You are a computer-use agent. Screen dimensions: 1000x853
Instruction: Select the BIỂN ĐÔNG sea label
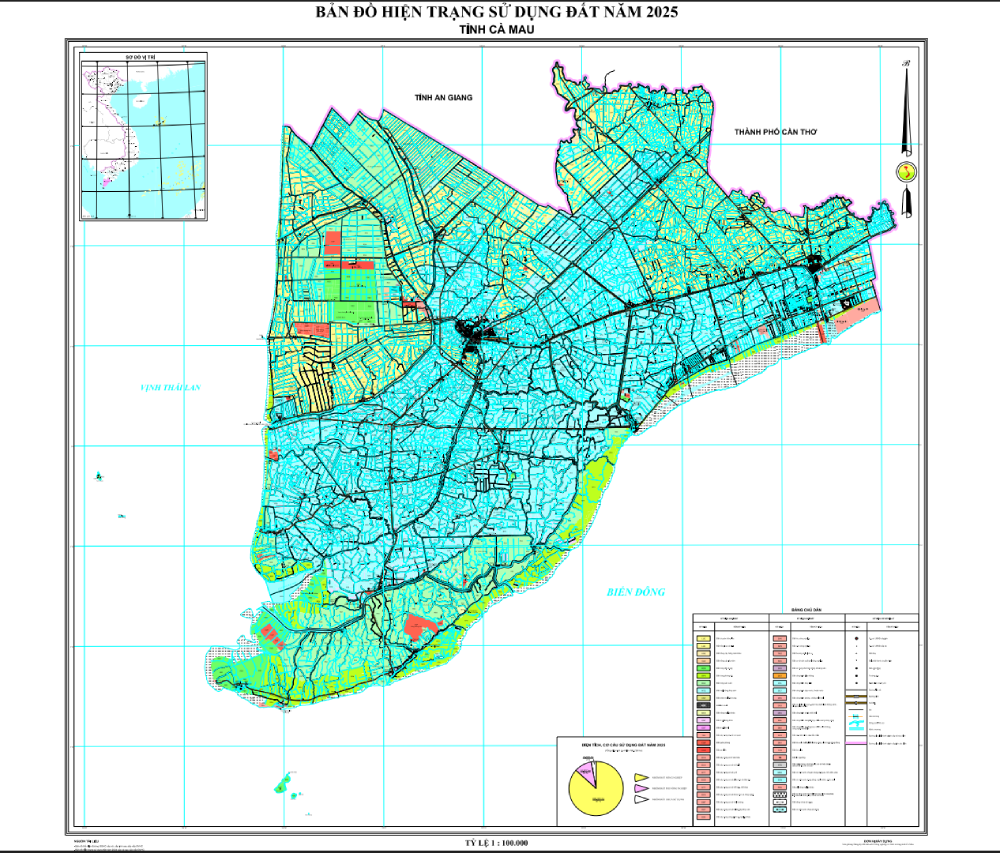pyautogui.click(x=636, y=592)
